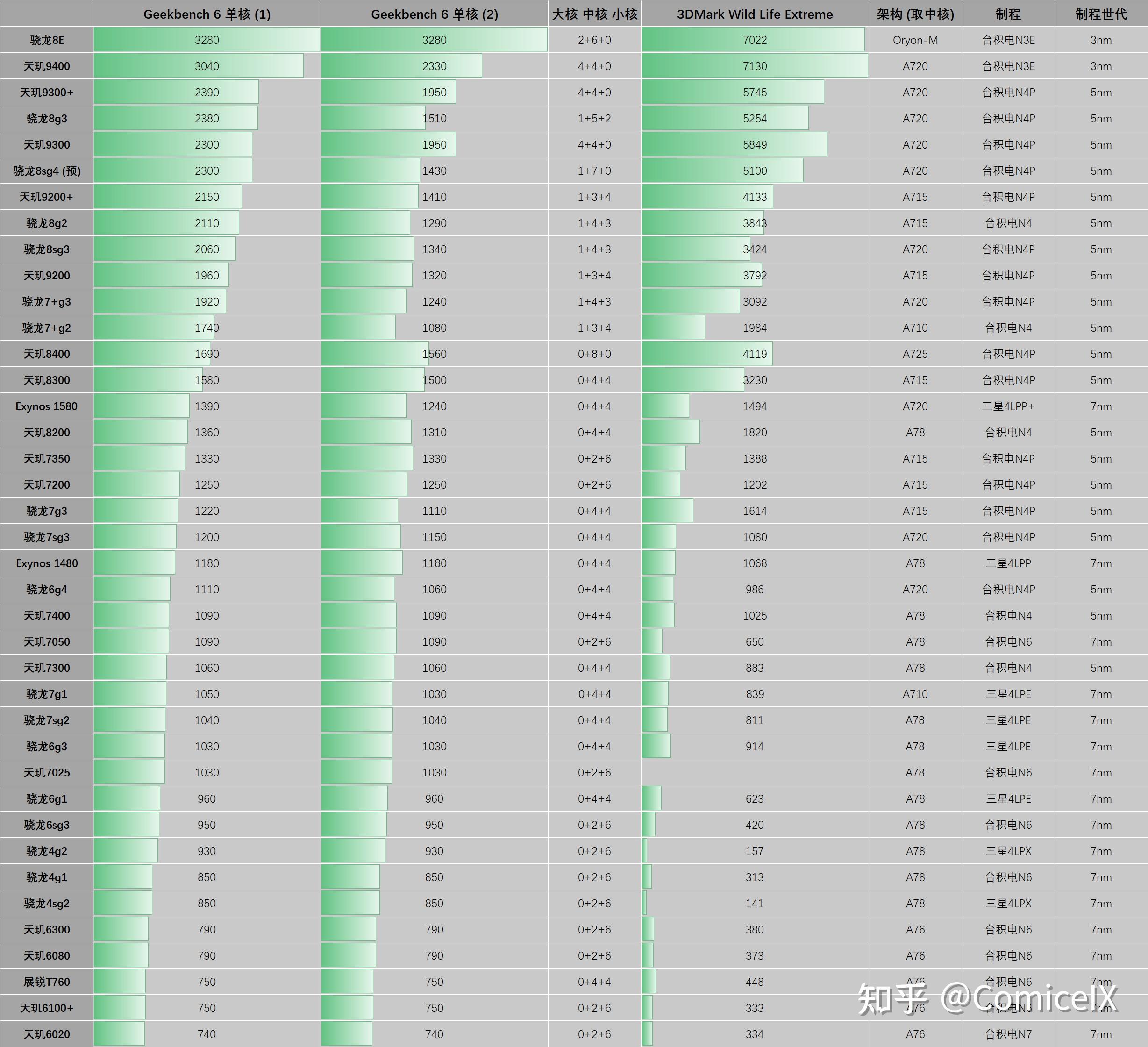The height and width of the screenshot is (1047, 1148).
Task: Select the Exynos 1480 row label
Action: pos(47,563)
